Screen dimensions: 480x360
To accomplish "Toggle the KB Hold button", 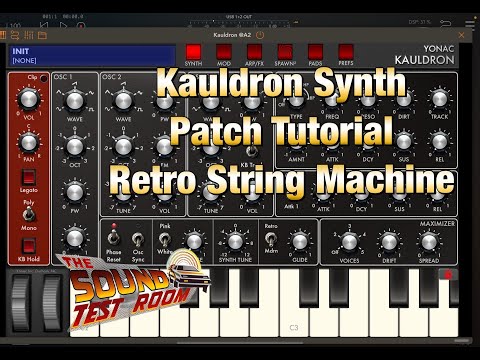I will click(29, 246).
